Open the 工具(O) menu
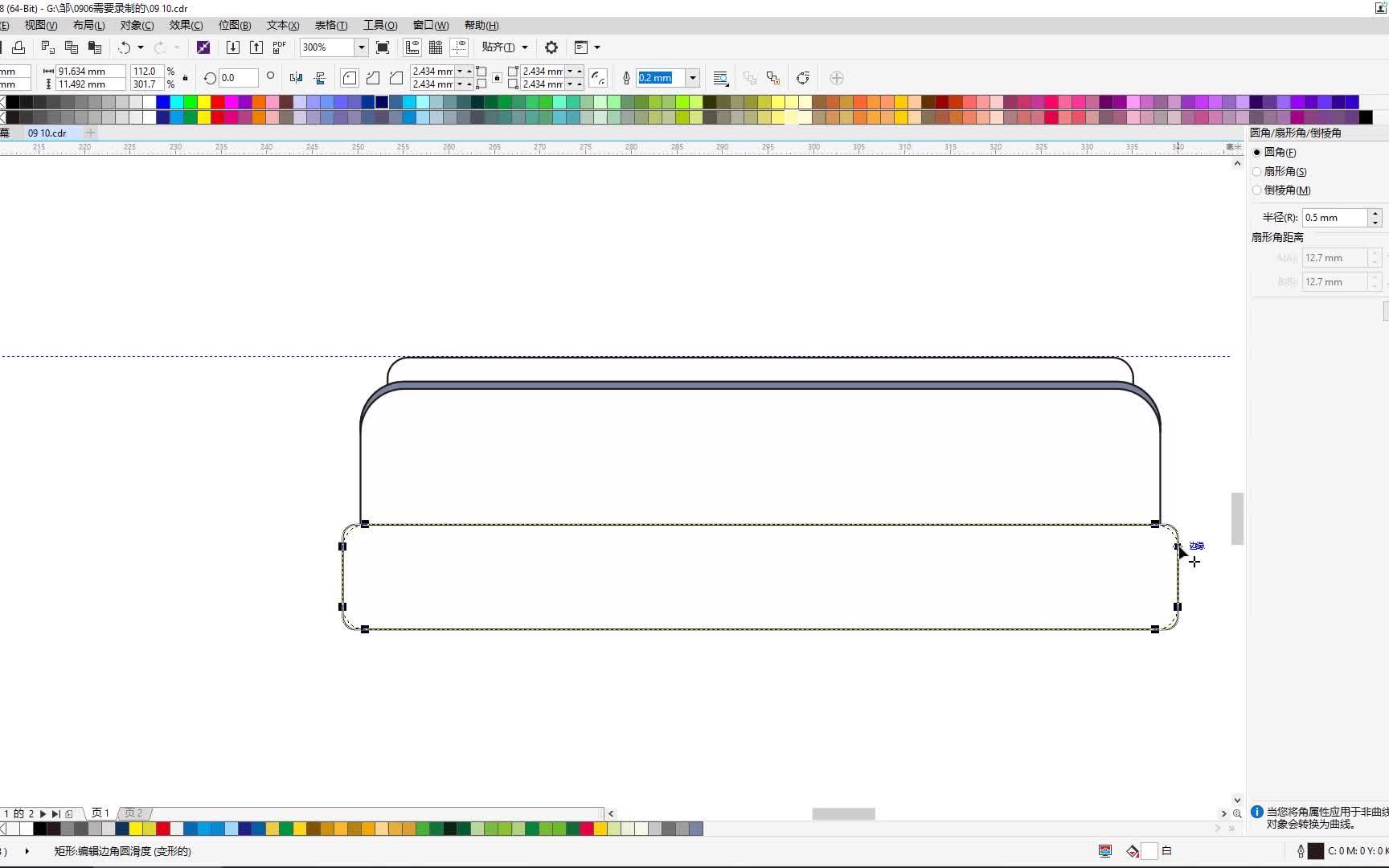 (x=380, y=25)
